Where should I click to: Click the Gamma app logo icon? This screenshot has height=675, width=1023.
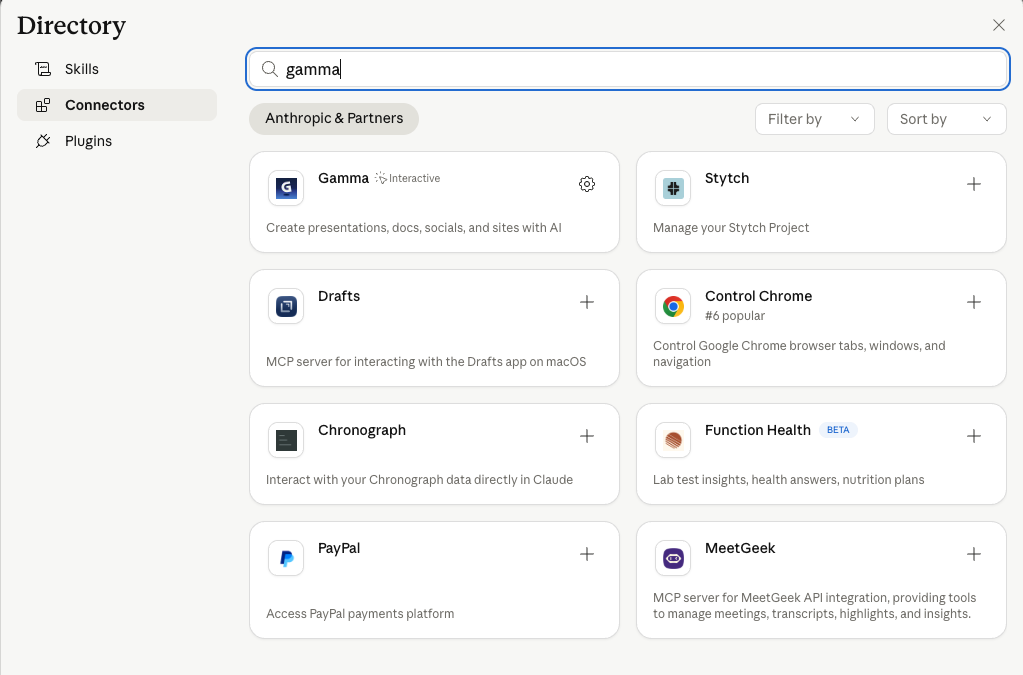[x=286, y=188]
